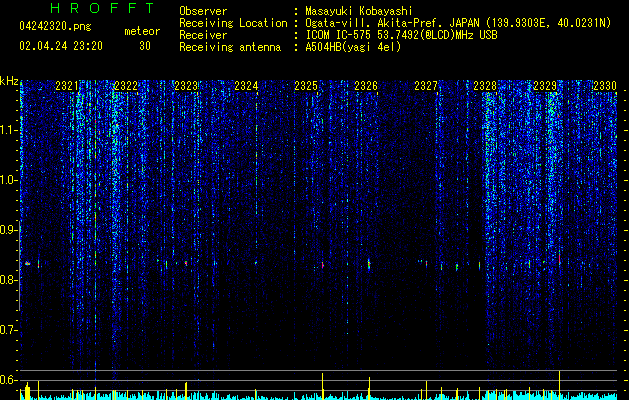Image resolution: width=629 pixels, height=400 pixels.
Task: Click the 2327 time marker
Action: [x=426, y=86]
